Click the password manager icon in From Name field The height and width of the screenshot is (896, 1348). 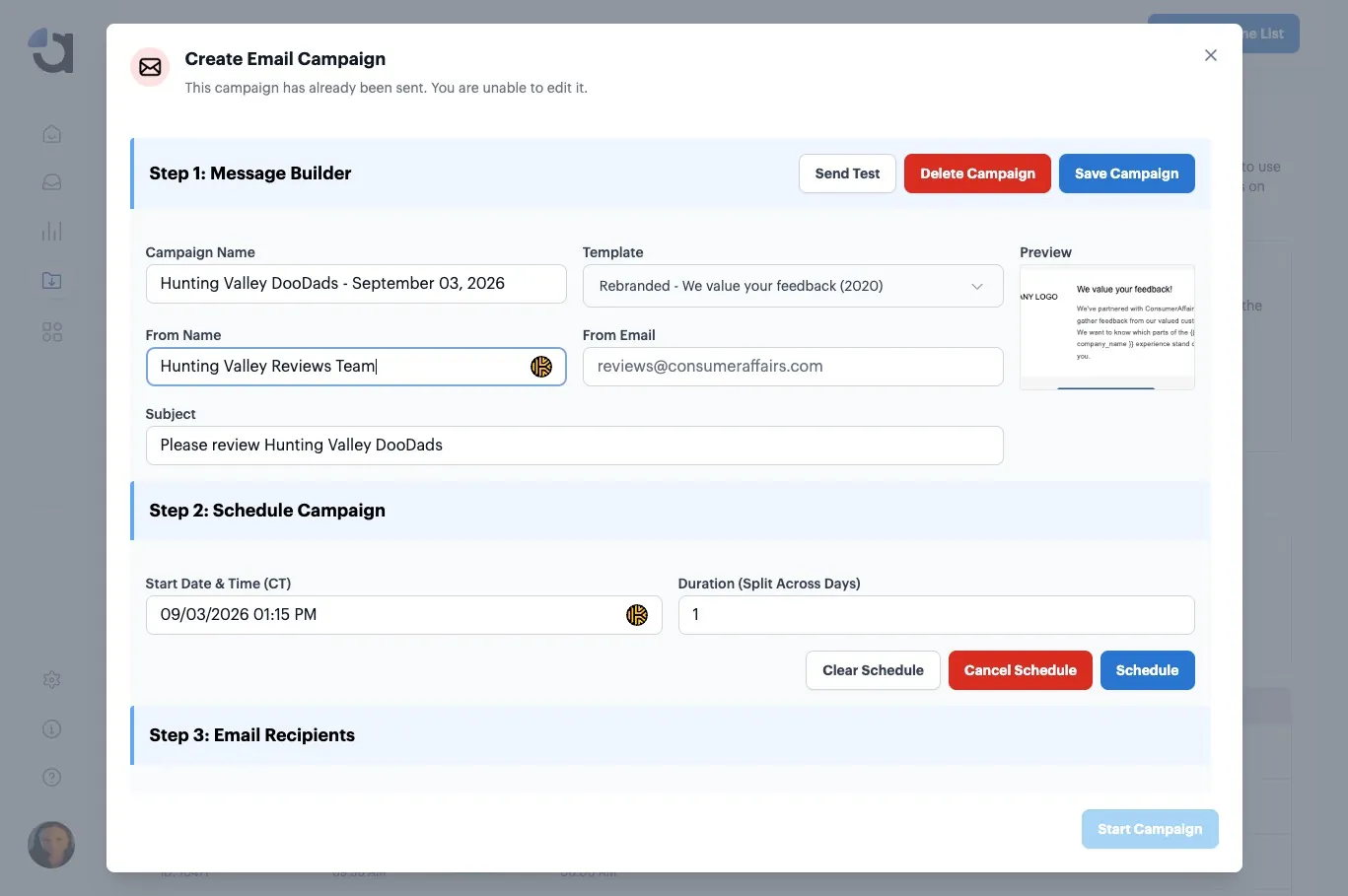[x=541, y=367]
